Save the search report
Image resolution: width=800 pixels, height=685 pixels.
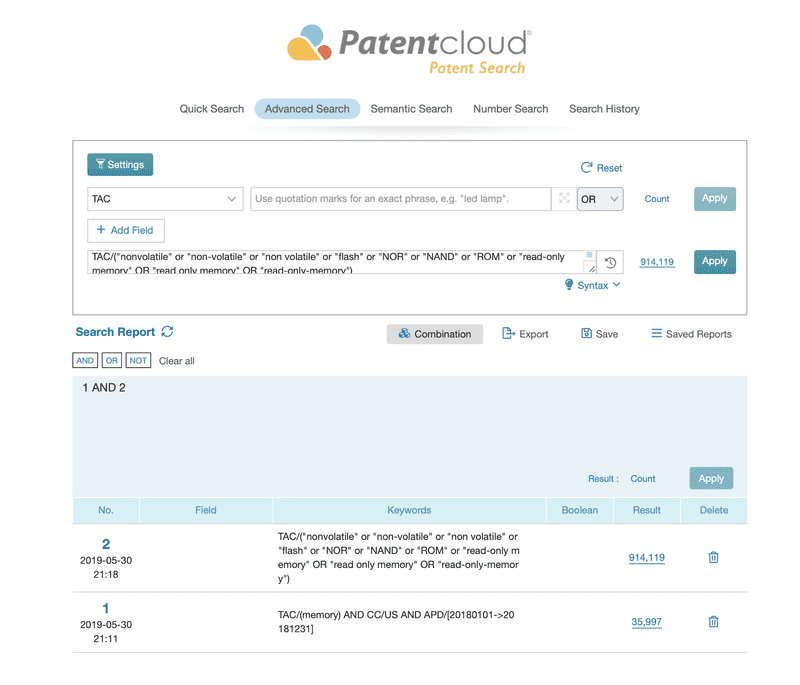point(599,334)
